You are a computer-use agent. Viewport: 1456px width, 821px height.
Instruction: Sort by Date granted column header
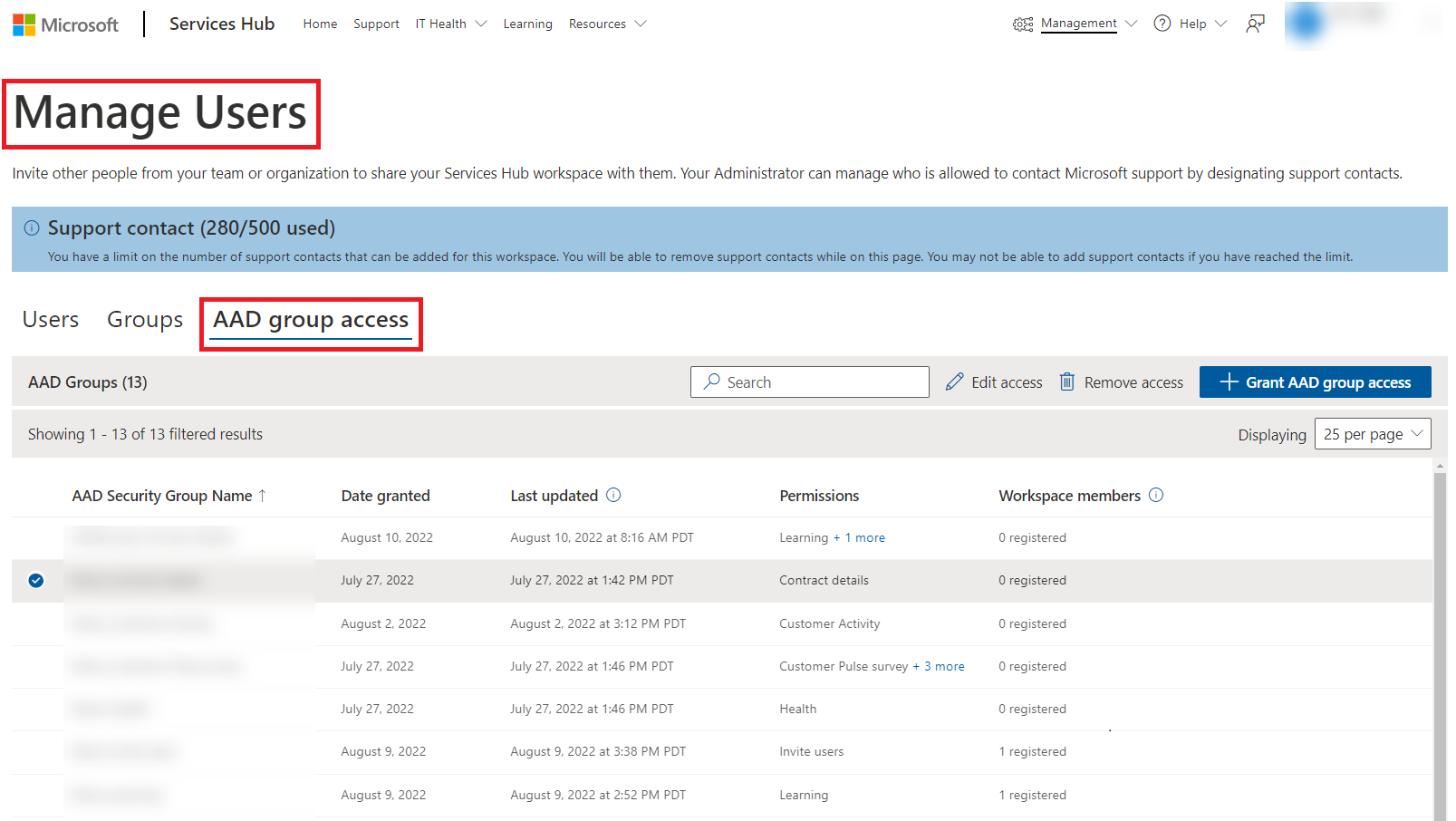pyautogui.click(x=385, y=496)
